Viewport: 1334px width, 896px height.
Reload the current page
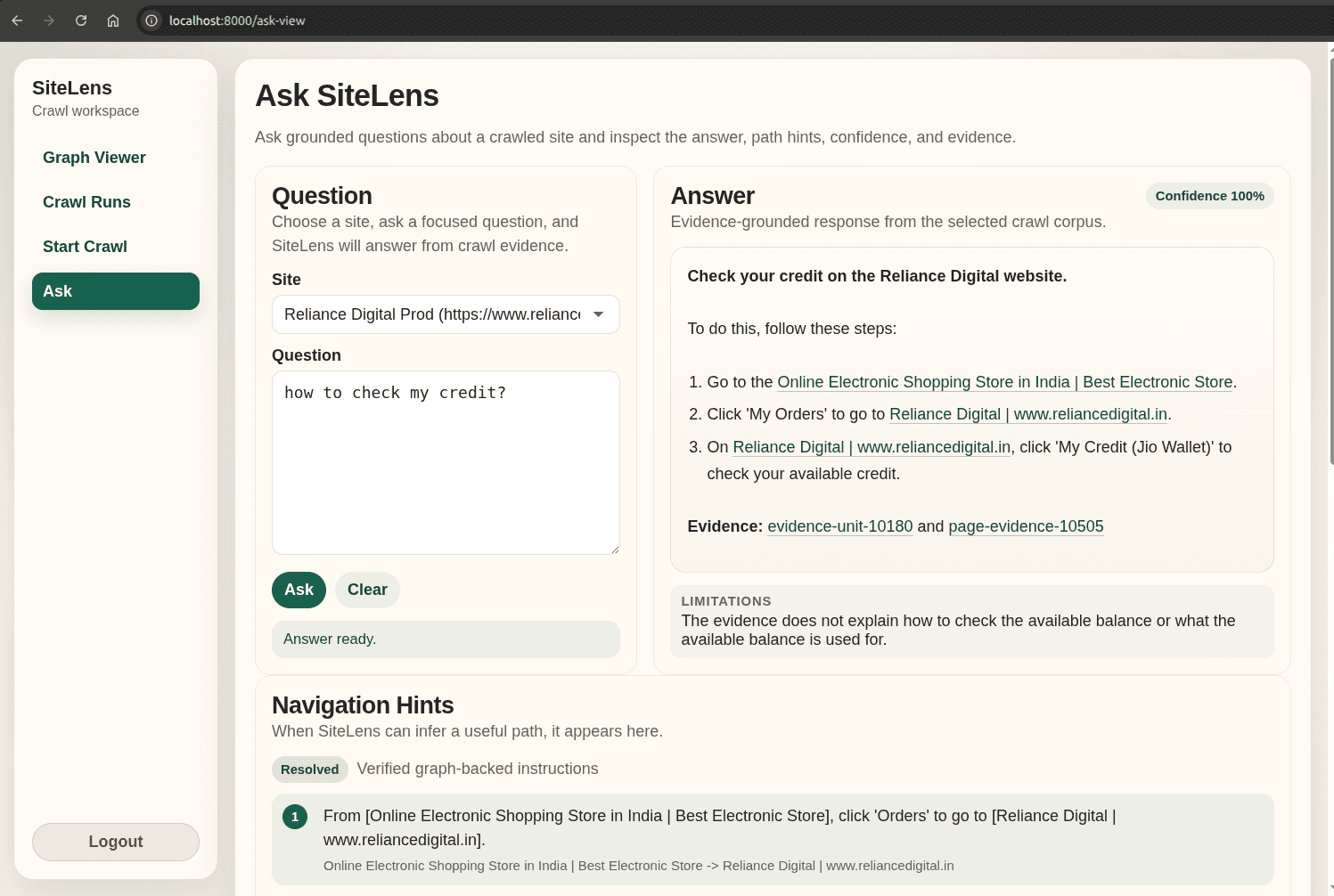coord(81,20)
